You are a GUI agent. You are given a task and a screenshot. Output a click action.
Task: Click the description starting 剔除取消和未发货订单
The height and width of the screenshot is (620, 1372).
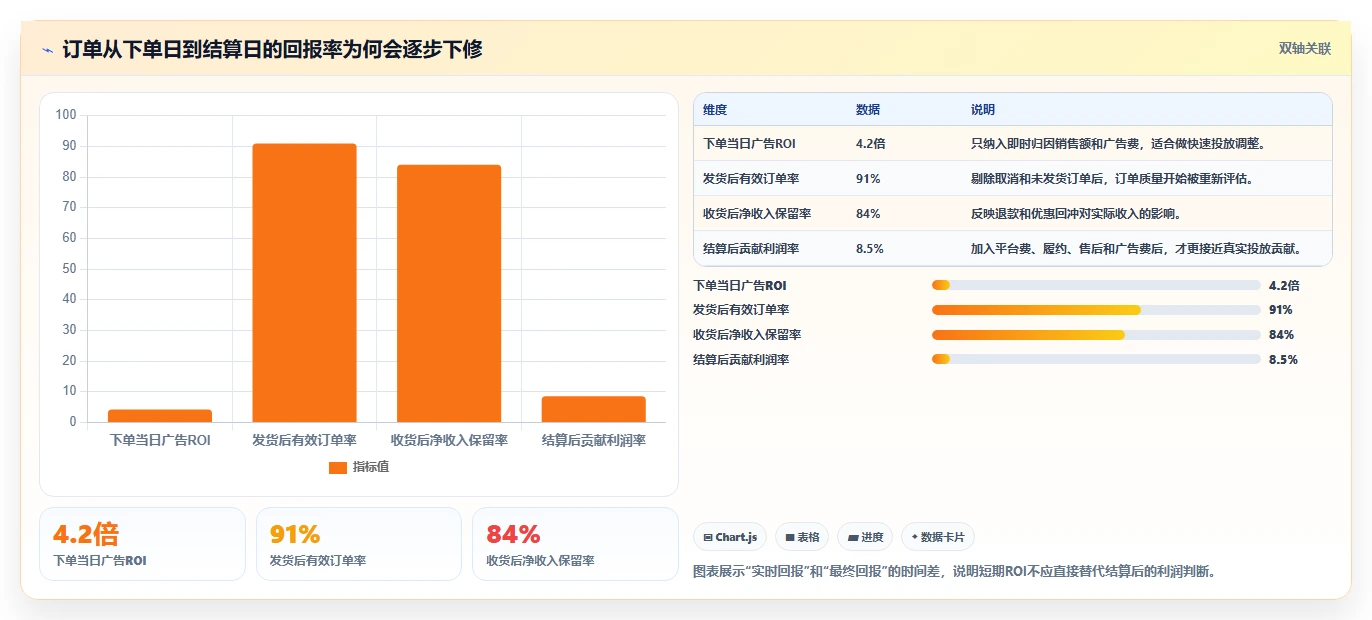[x=1112, y=179]
